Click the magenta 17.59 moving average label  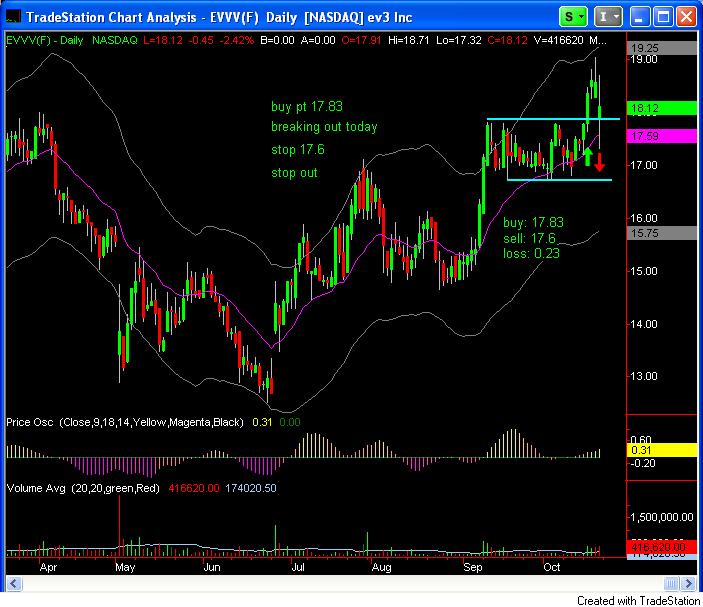click(661, 136)
